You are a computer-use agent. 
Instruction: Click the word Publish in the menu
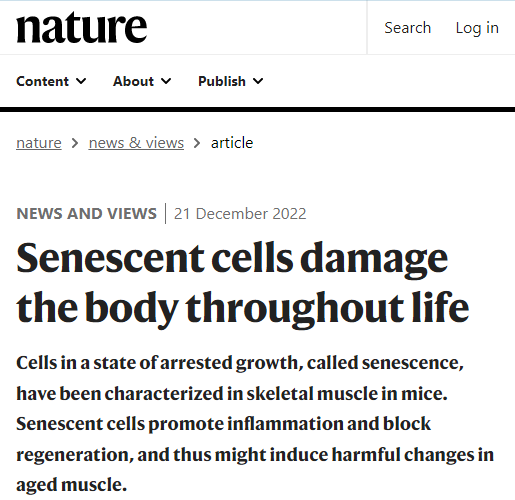point(222,81)
